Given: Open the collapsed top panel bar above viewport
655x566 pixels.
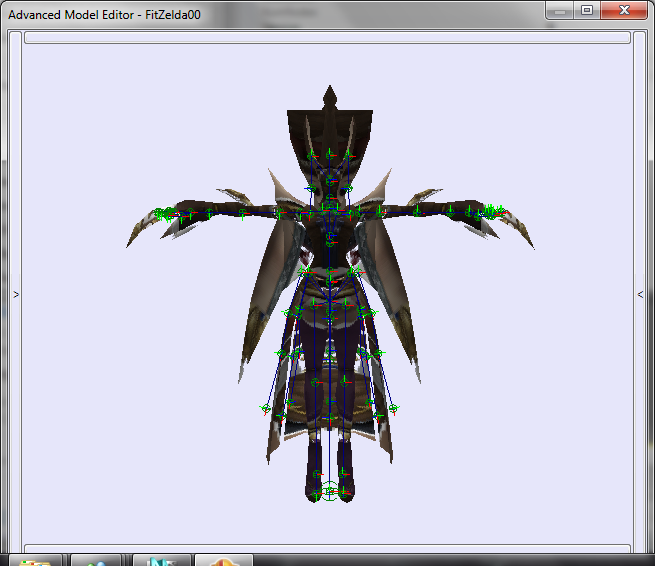Looking at the screenshot, I should (327, 38).
